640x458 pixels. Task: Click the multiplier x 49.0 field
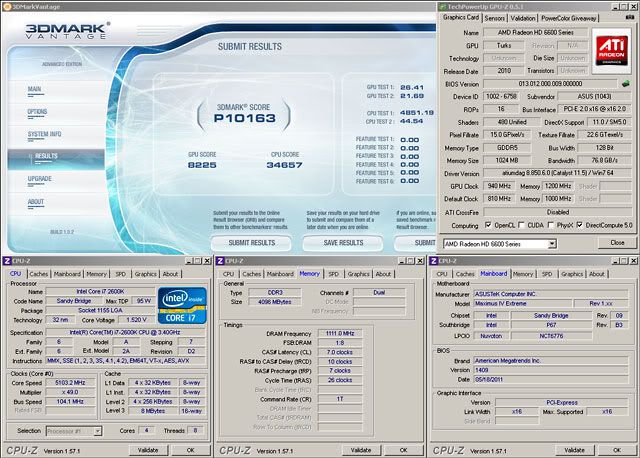pyautogui.click(x=71, y=392)
